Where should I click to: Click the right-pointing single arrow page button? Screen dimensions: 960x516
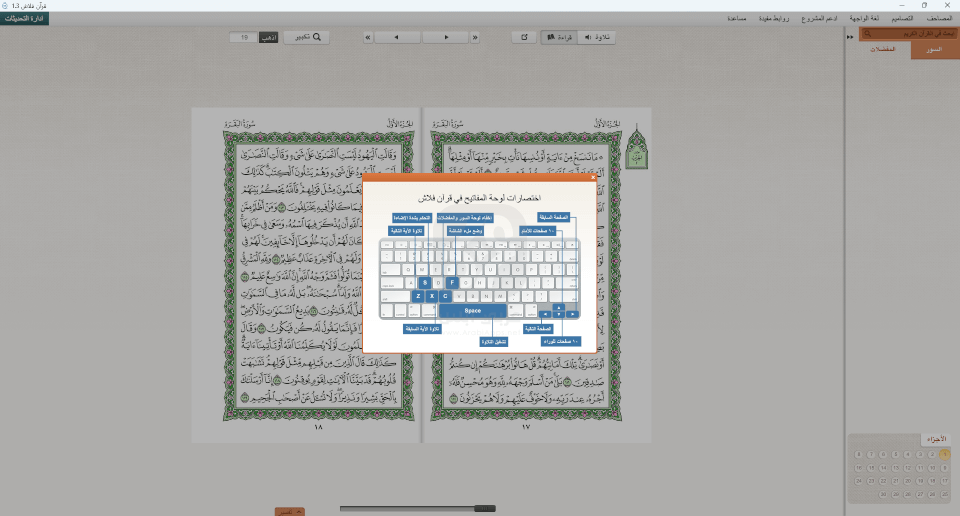tap(446, 37)
